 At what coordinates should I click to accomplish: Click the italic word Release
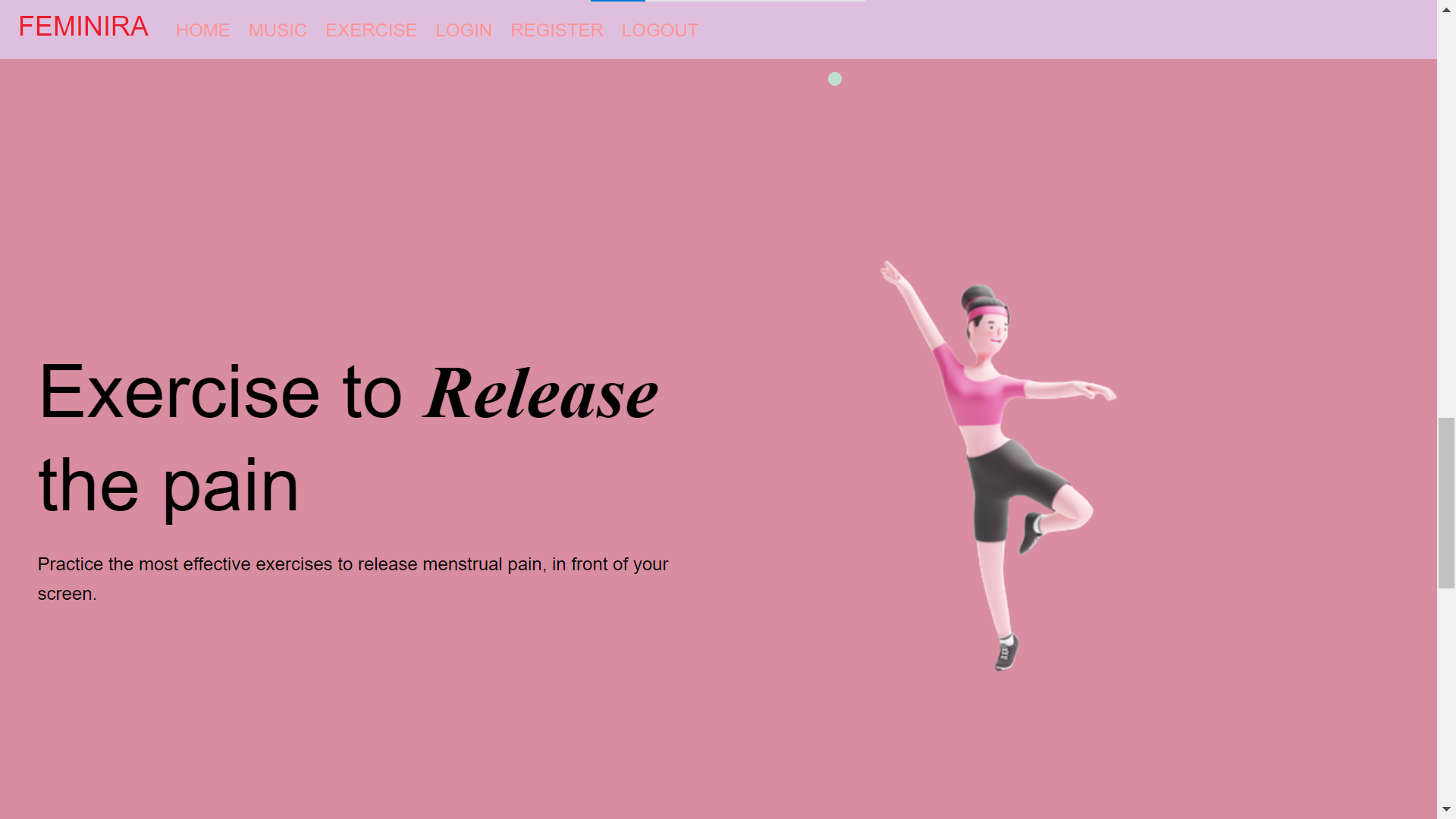[541, 394]
